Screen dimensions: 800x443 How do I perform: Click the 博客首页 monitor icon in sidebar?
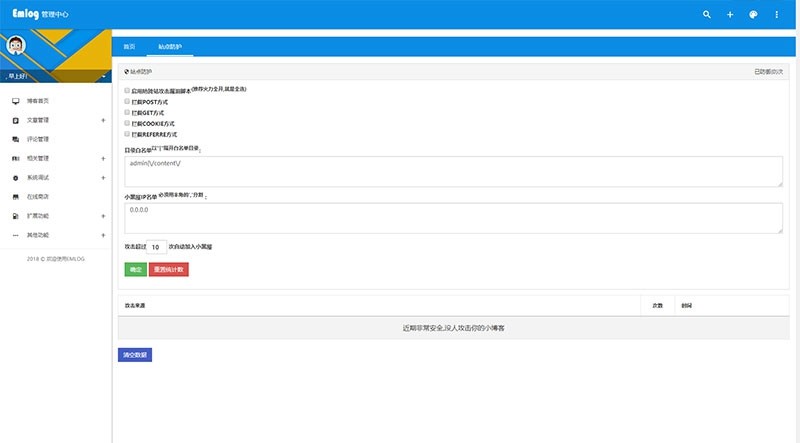tap(15, 101)
